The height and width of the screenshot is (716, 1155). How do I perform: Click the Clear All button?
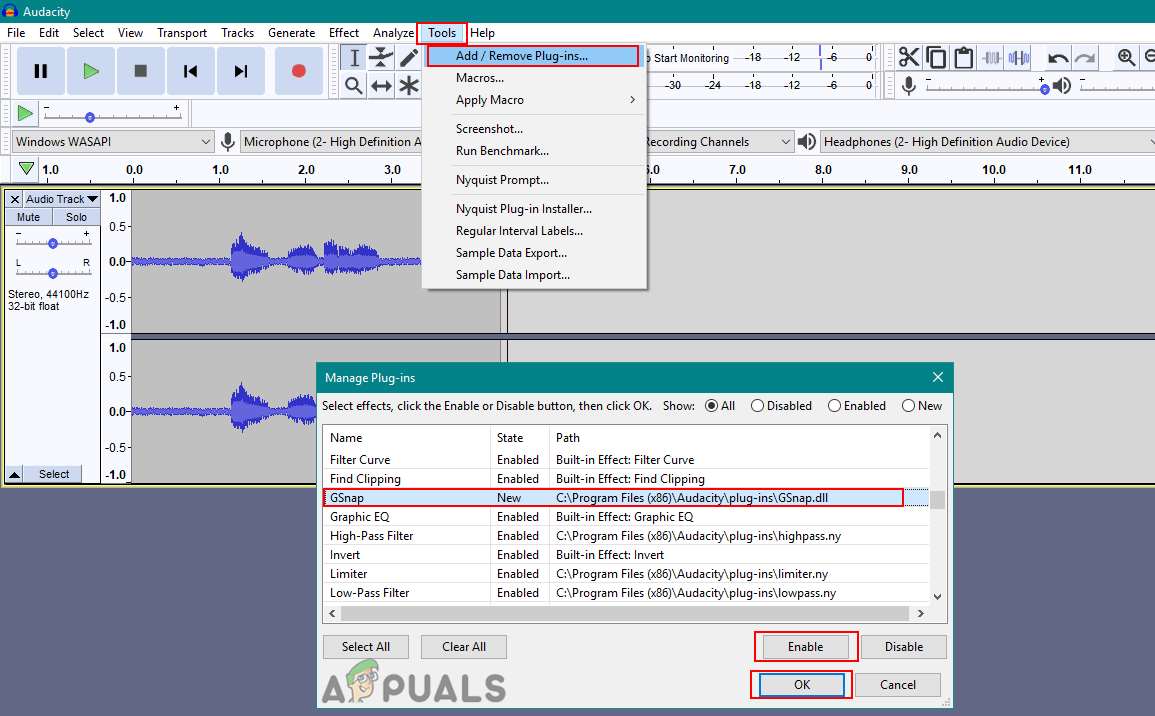[x=464, y=647]
